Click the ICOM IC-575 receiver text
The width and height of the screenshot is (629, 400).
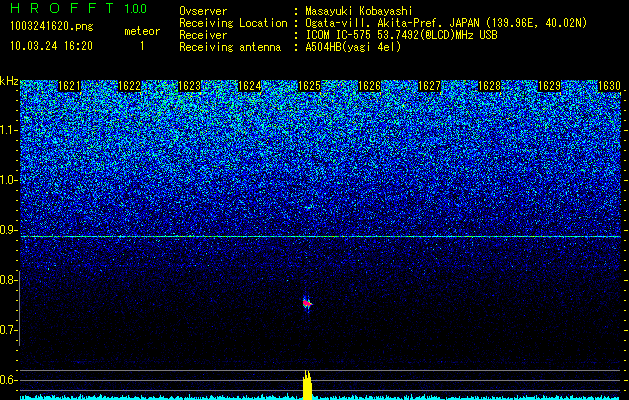pyautogui.click(x=401, y=35)
